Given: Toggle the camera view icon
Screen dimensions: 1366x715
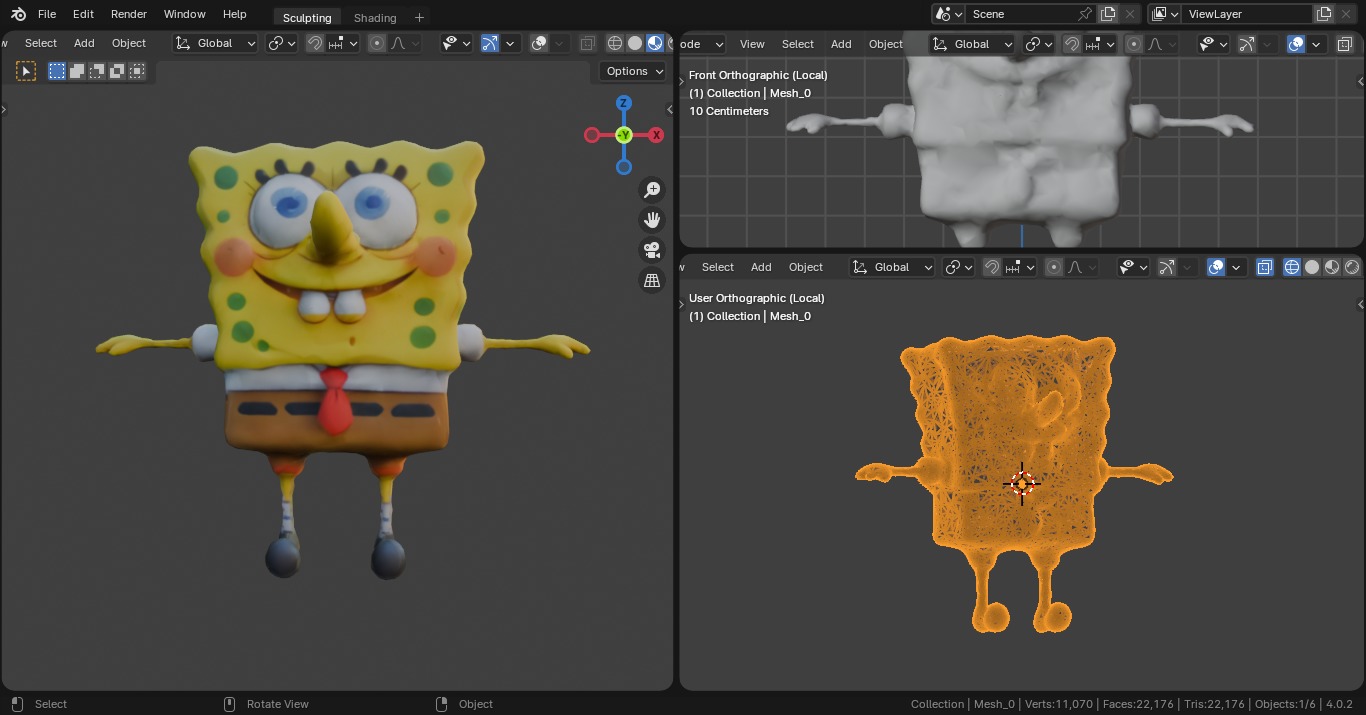Looking at the screenshot, I should pos(652,250).
